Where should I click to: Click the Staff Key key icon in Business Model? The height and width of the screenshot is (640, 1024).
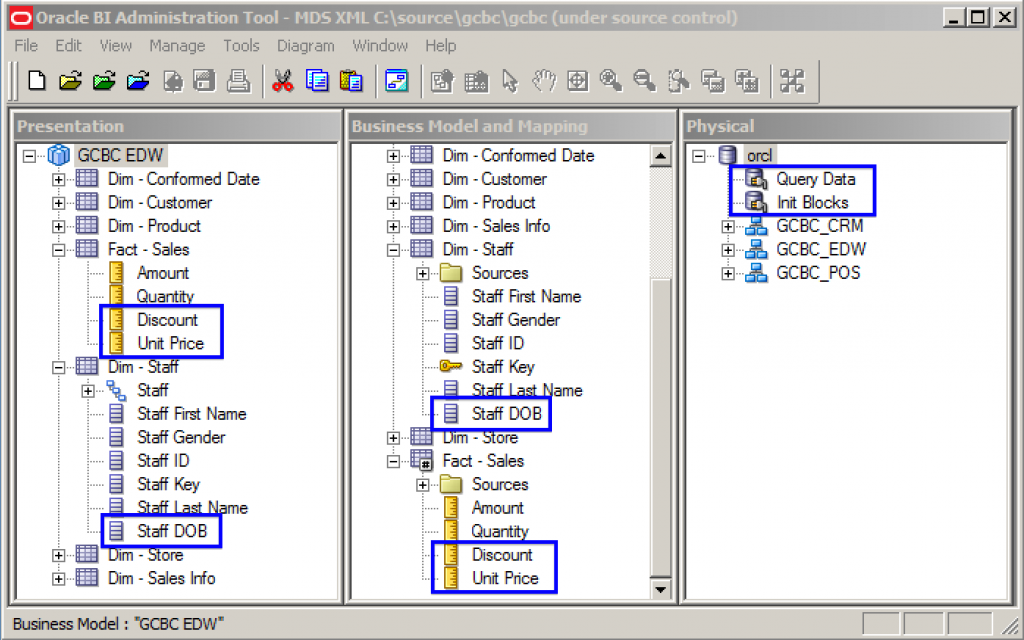point(451,366)
